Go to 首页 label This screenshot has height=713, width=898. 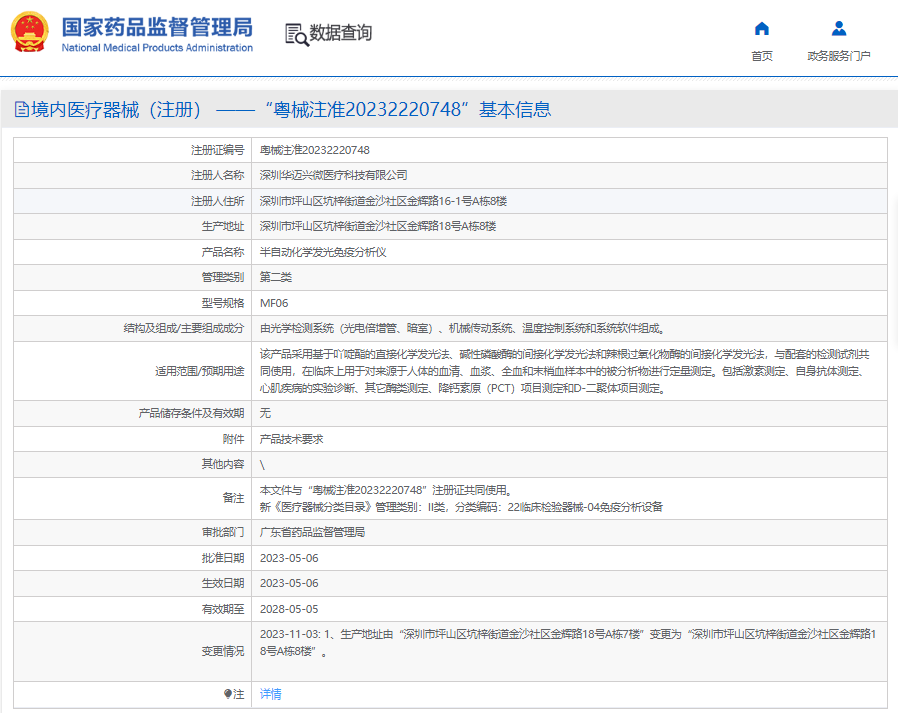(x=762, y=56)
